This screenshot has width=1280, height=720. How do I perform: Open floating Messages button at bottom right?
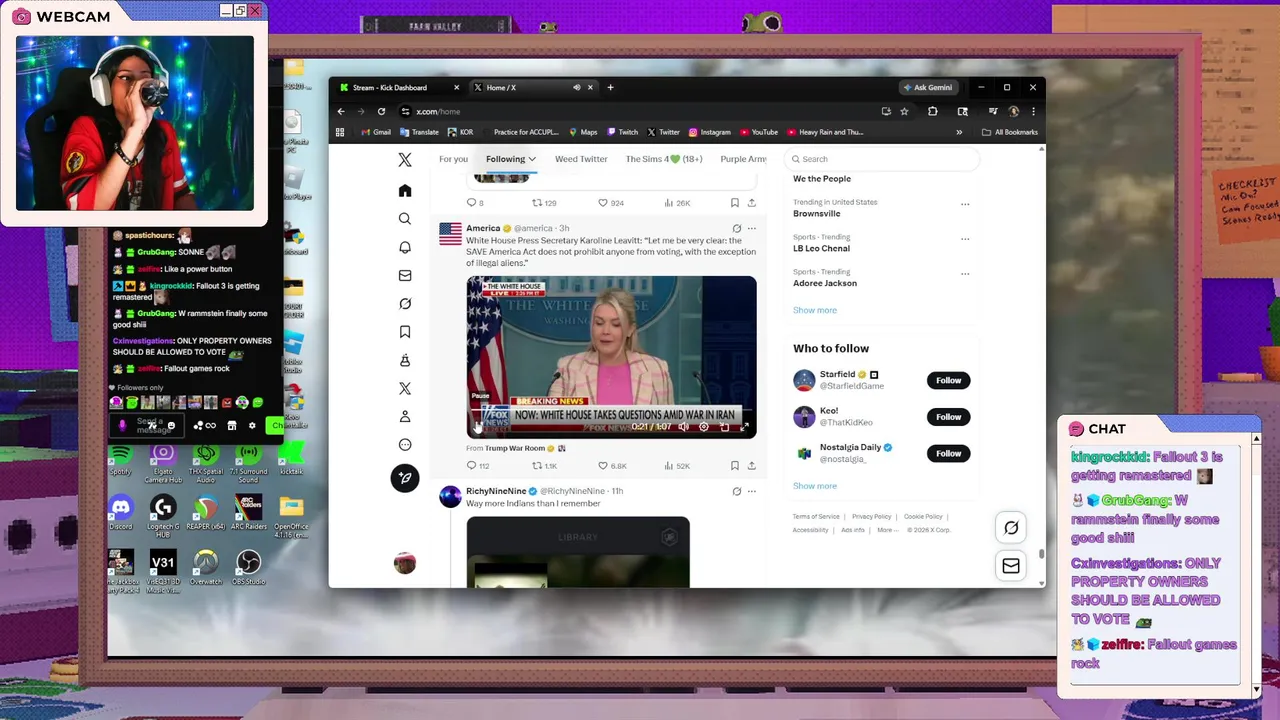[1011, 566]
